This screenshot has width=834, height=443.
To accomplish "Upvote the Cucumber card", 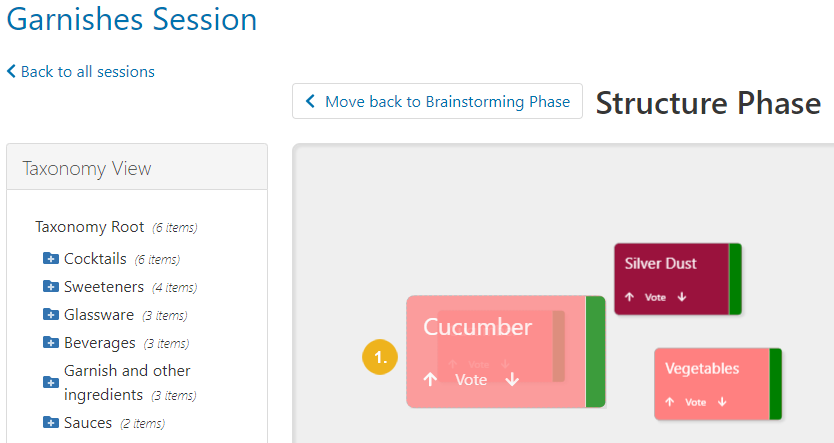I will coord(430,379).
